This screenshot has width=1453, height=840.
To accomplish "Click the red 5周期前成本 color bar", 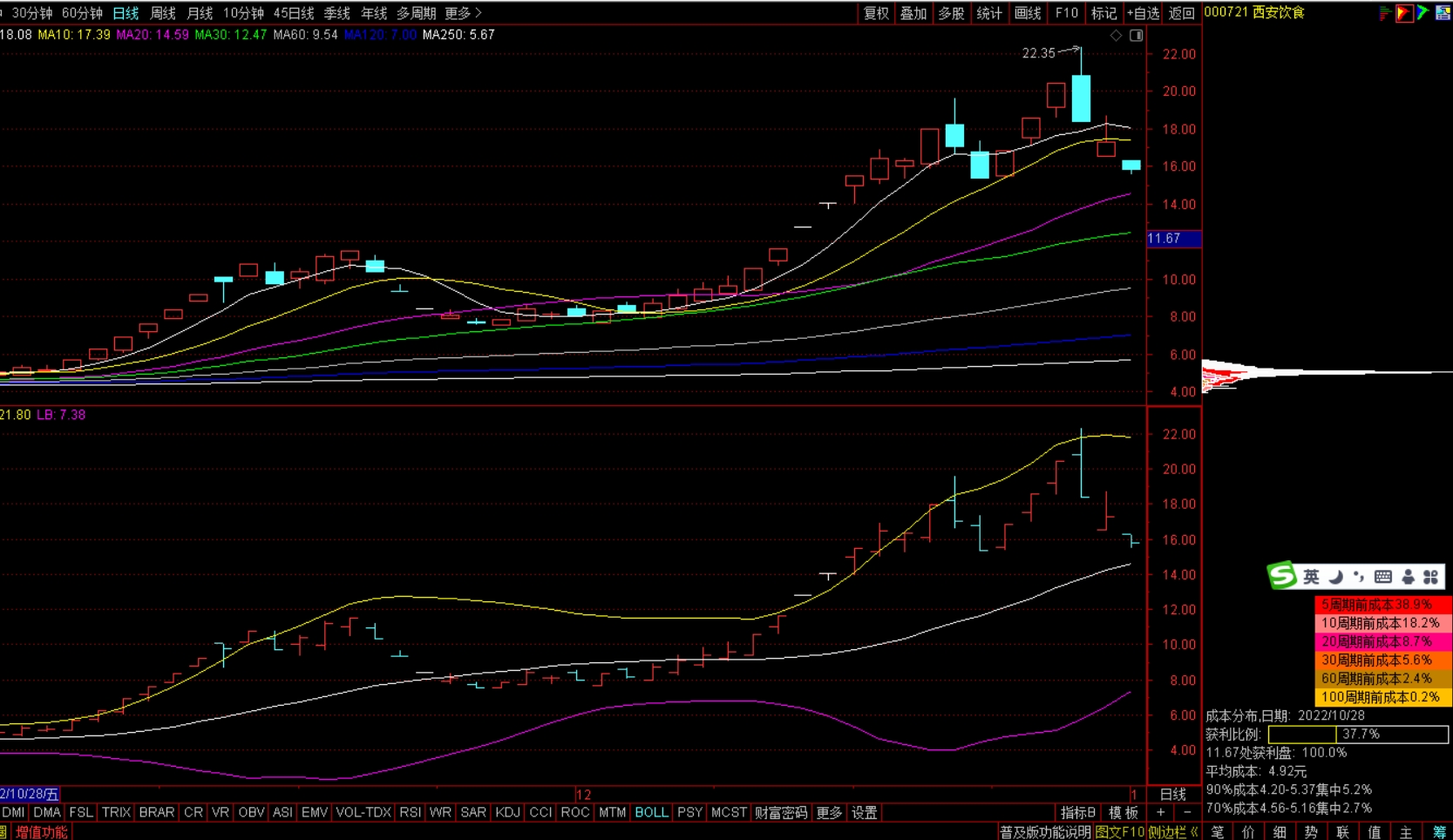I will click(1382, 605).
